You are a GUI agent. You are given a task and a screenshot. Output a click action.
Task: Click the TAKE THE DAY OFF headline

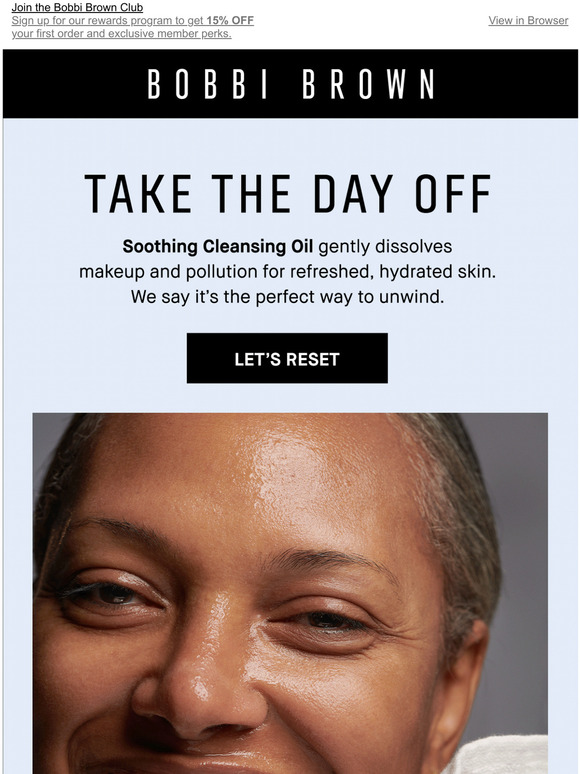288,194
